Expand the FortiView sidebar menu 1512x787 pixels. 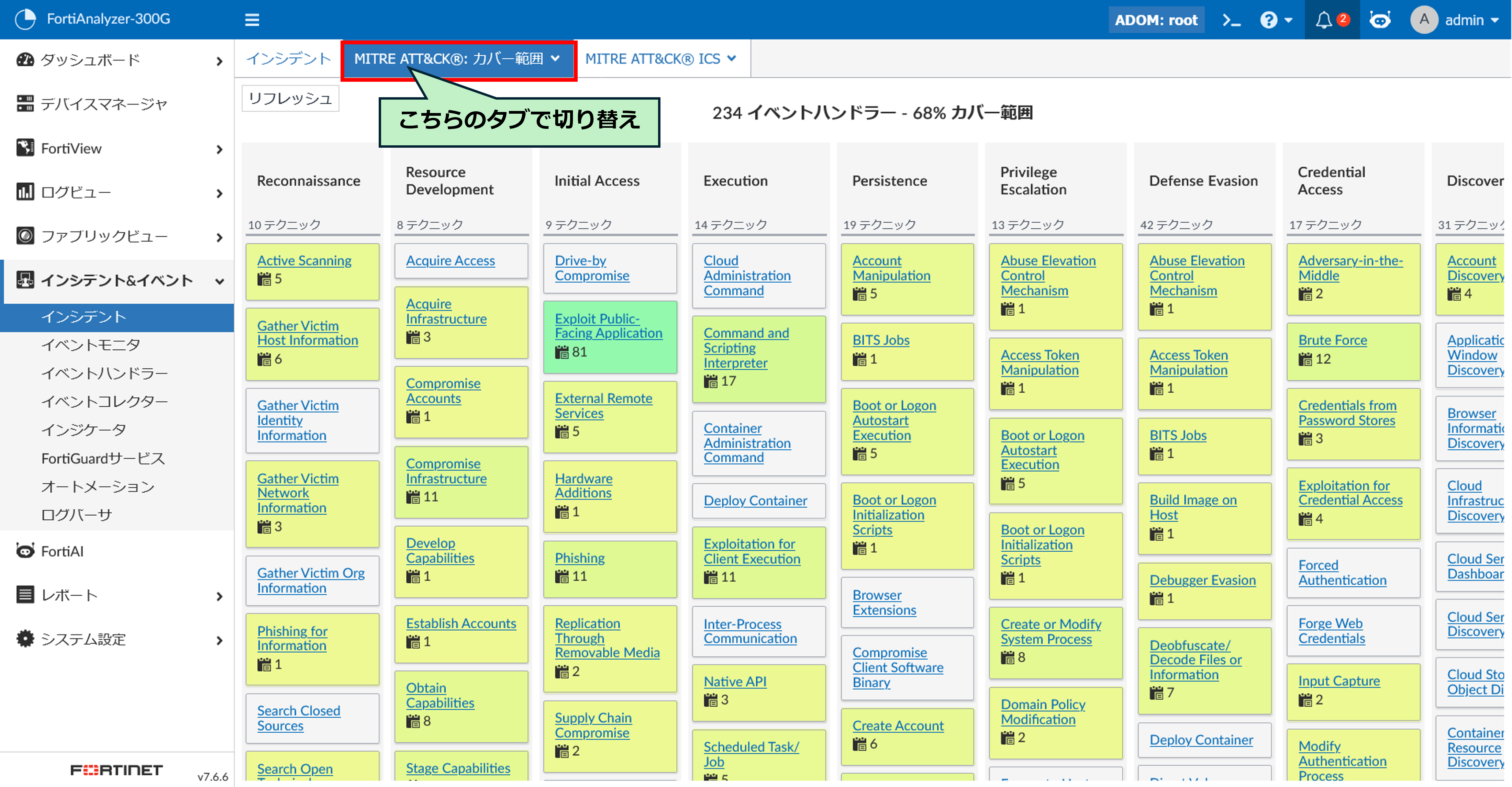219,149
